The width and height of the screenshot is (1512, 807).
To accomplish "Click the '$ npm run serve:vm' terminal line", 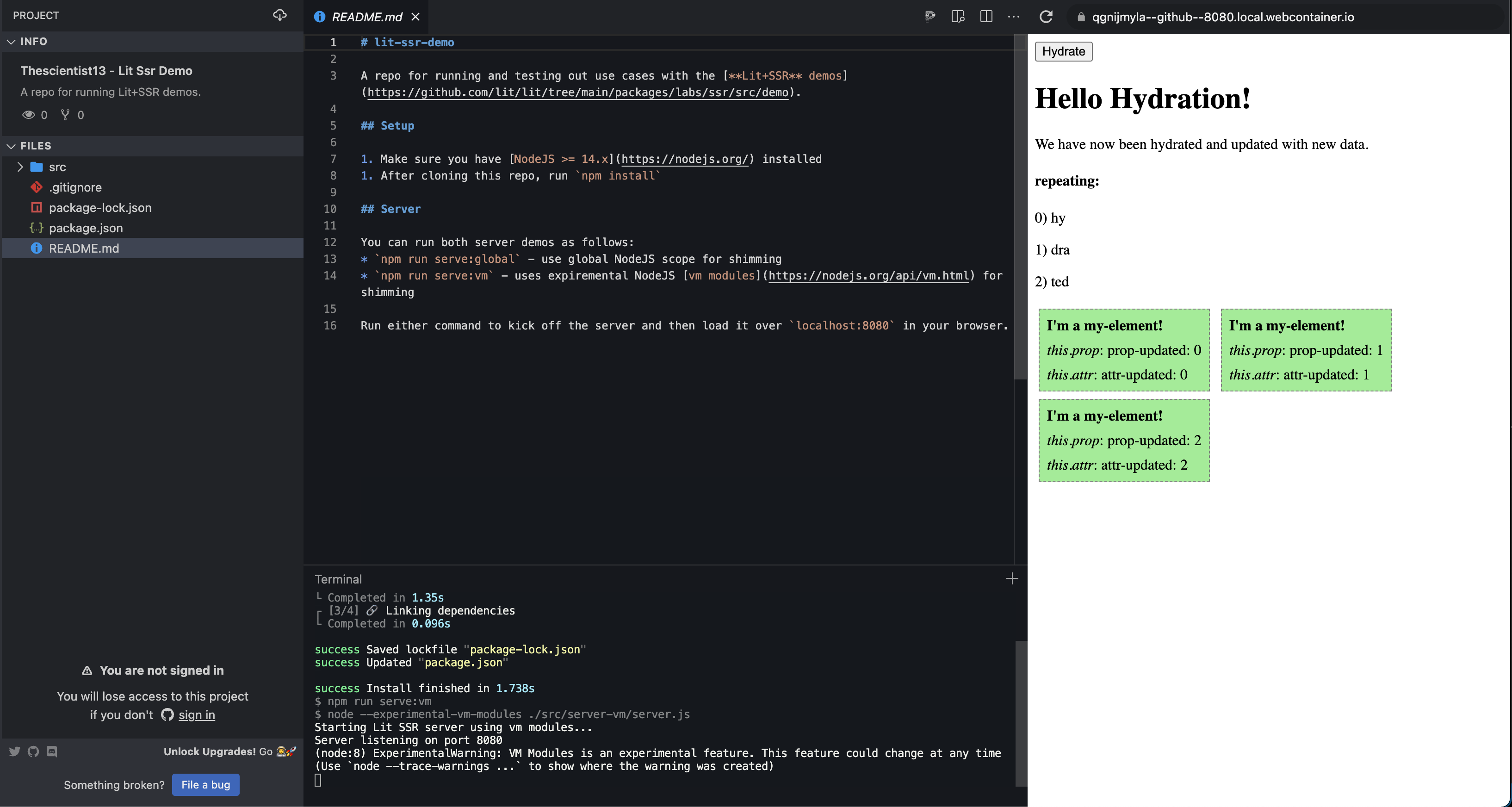I will pos(373,701).
